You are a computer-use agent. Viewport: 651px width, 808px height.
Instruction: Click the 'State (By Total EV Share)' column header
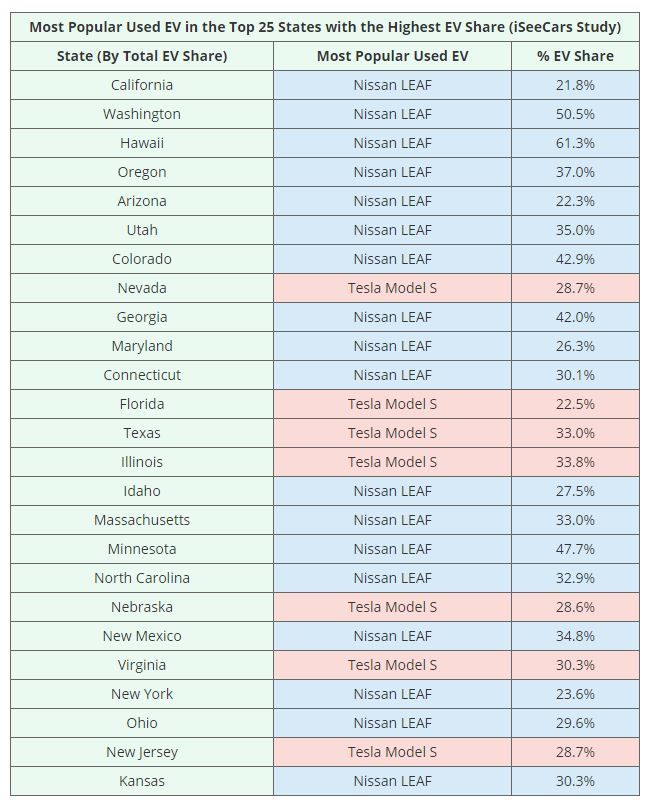[142, 56]
